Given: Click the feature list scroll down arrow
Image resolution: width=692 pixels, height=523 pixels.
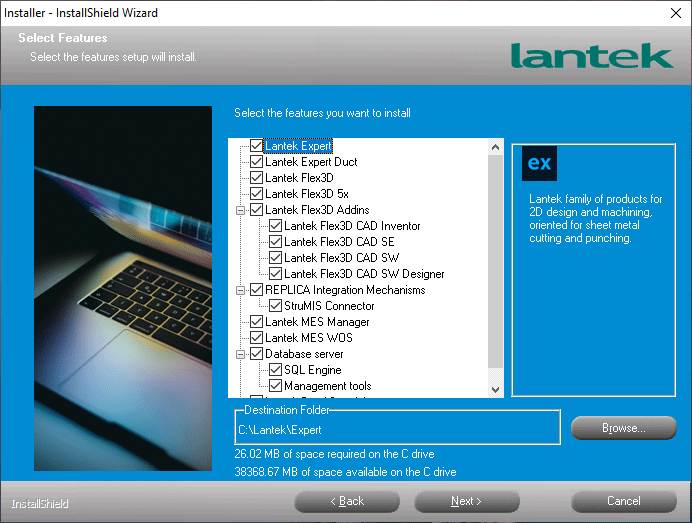Looking at the screenshot, I should 495,390.
